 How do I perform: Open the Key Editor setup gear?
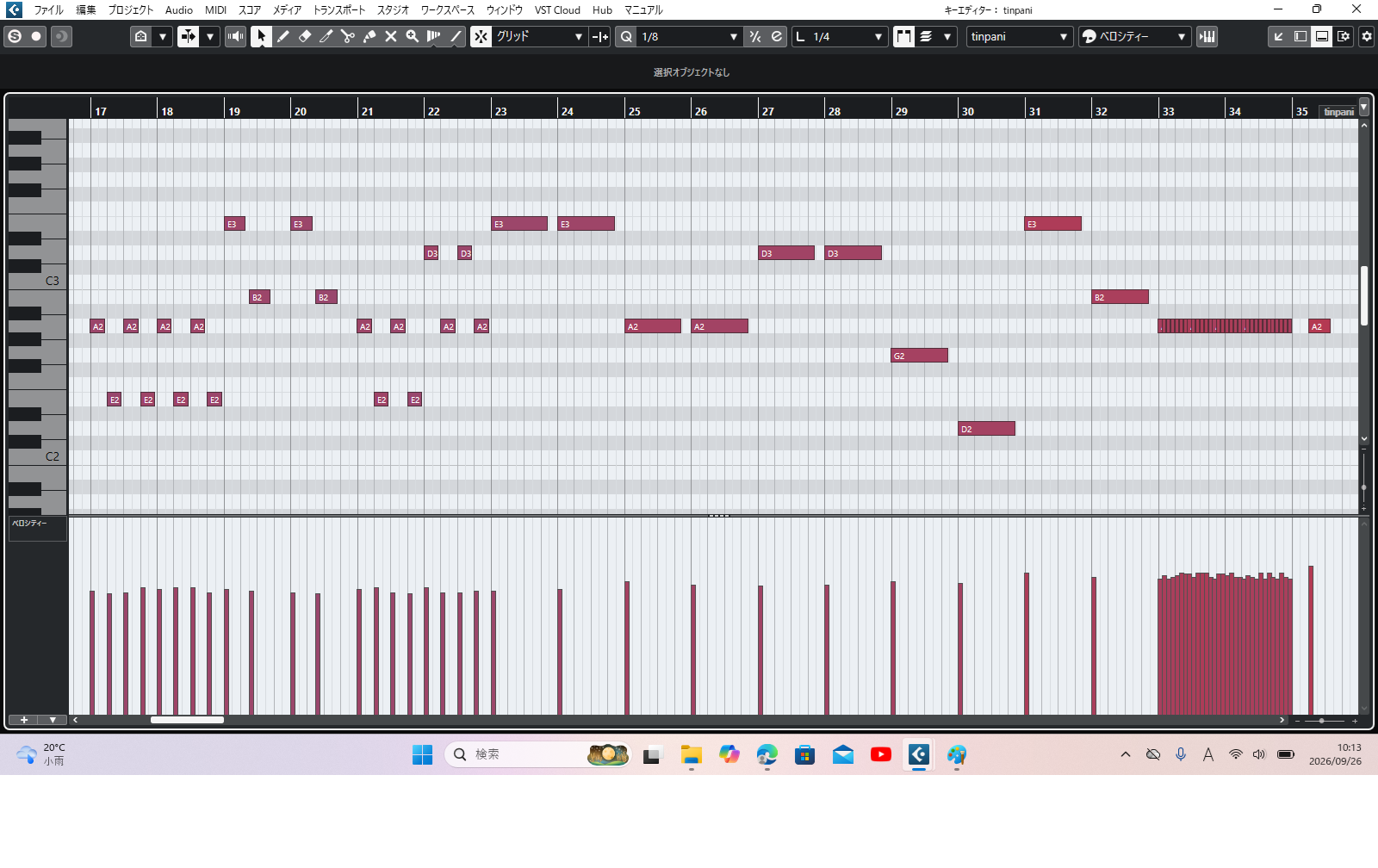pyautogui.click(x=1367, y=36)
